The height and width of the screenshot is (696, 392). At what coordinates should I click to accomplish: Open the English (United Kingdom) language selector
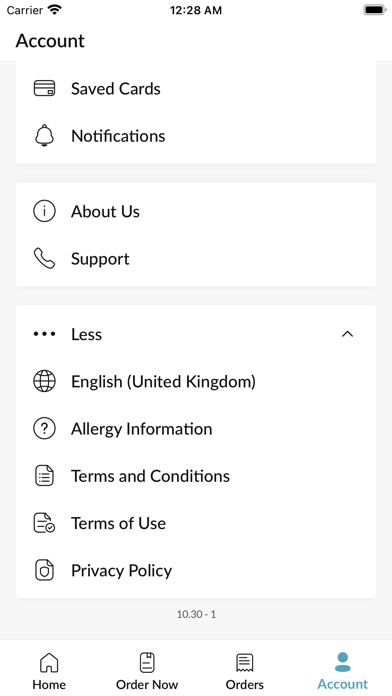tap(196, 381)
